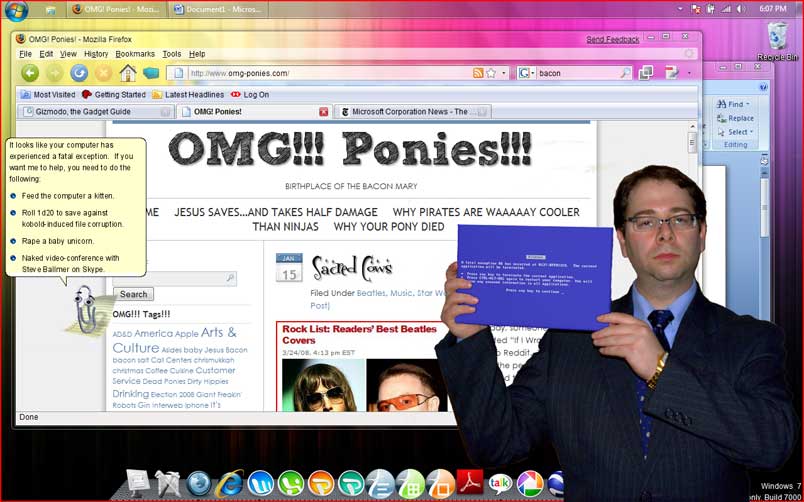Open Google Talk from the dock

point(500,483)
